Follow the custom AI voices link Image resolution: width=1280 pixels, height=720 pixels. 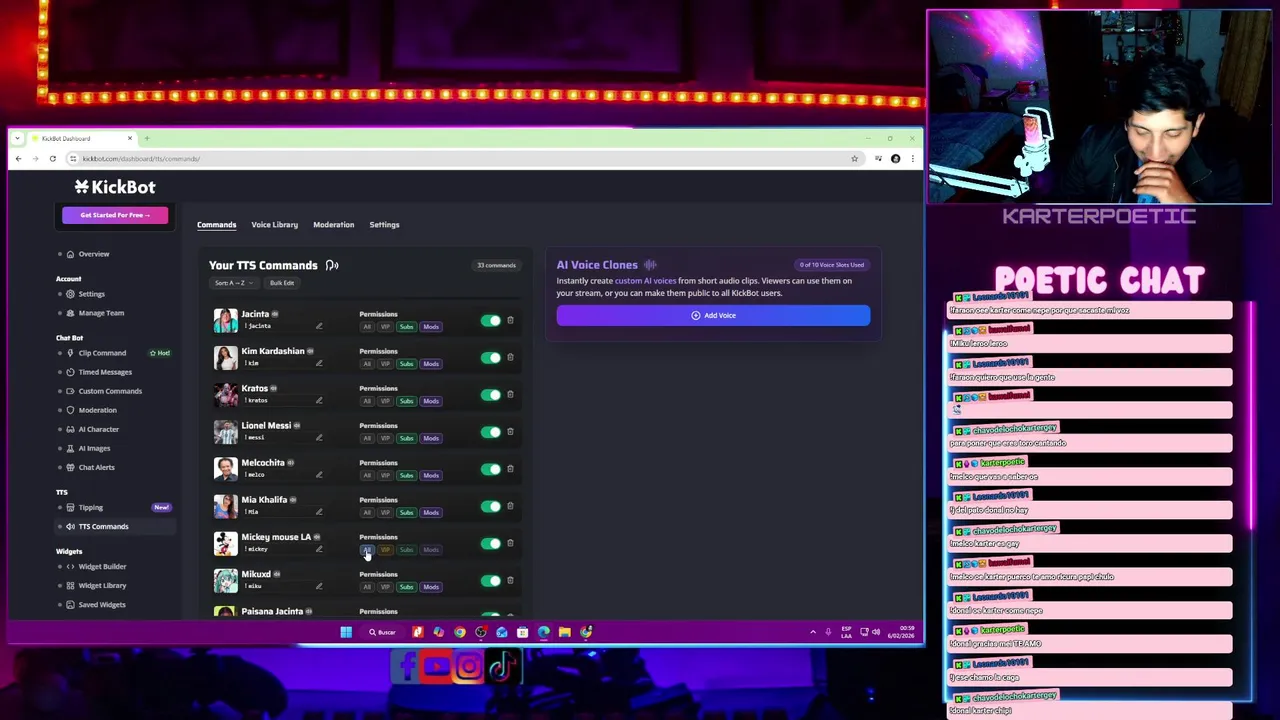click(x=645, y=281)
